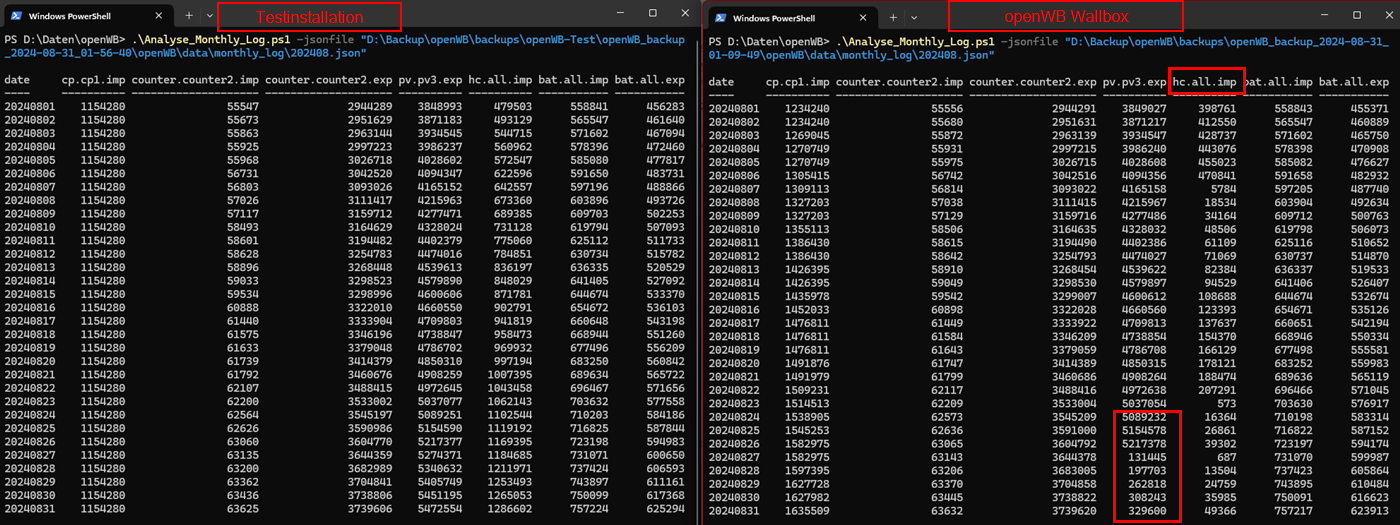The width and height of the screenshot is (1400, 525).
Task: Click the red Testinstallation annotation label
Action: (x=309, y=16)
